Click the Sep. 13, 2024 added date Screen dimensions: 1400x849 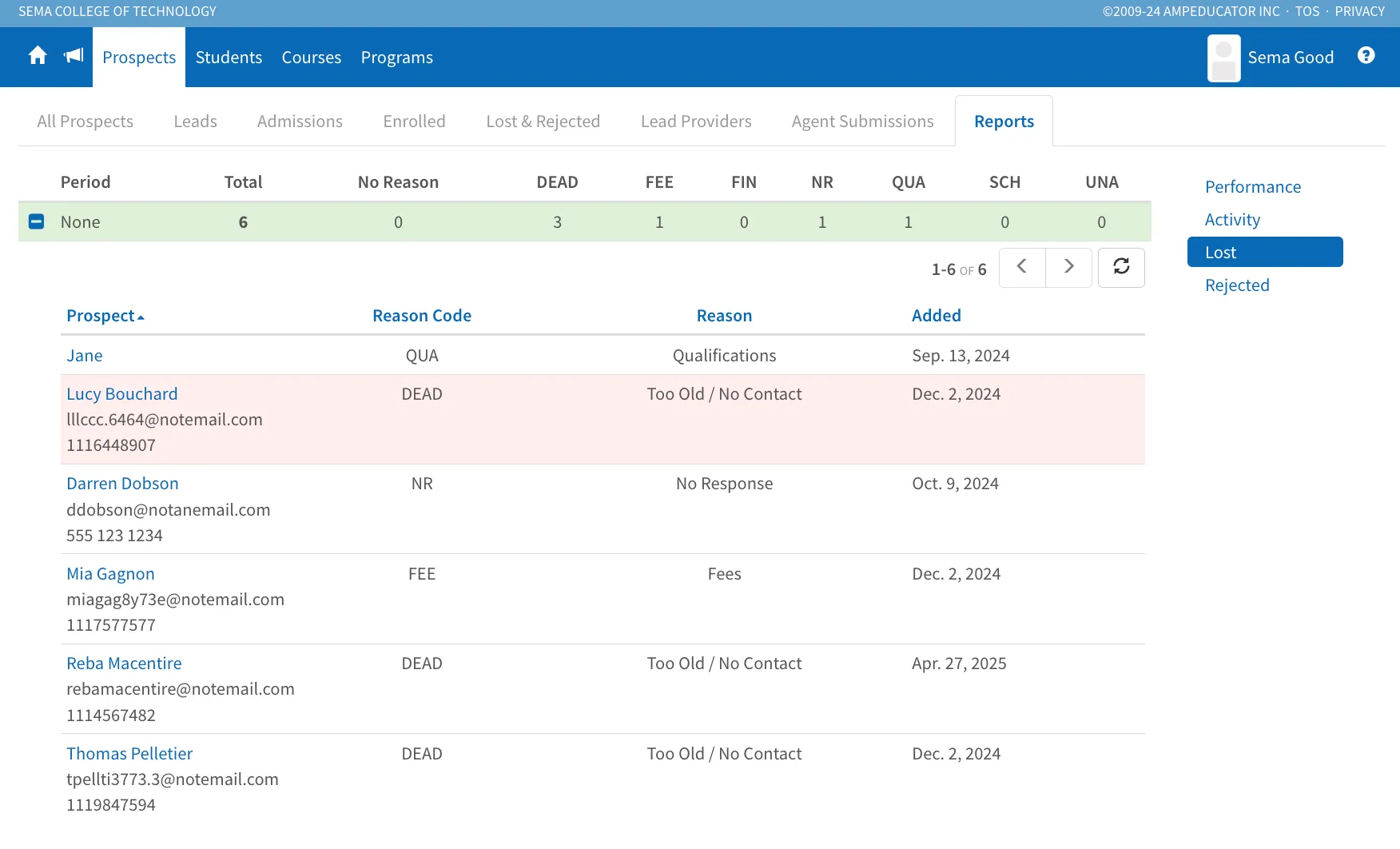click(961, 356)
